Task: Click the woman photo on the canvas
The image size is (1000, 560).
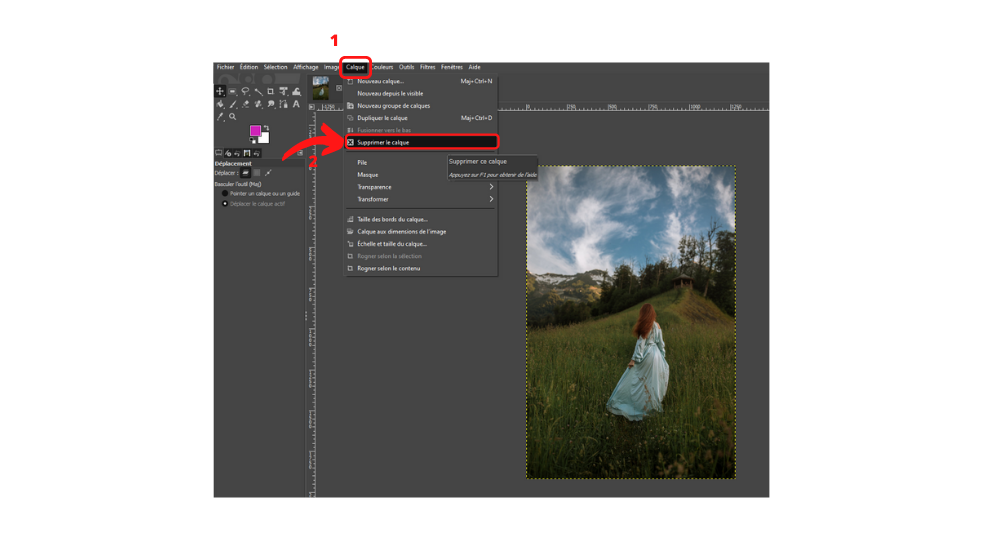Action: (x=631, y=322)
